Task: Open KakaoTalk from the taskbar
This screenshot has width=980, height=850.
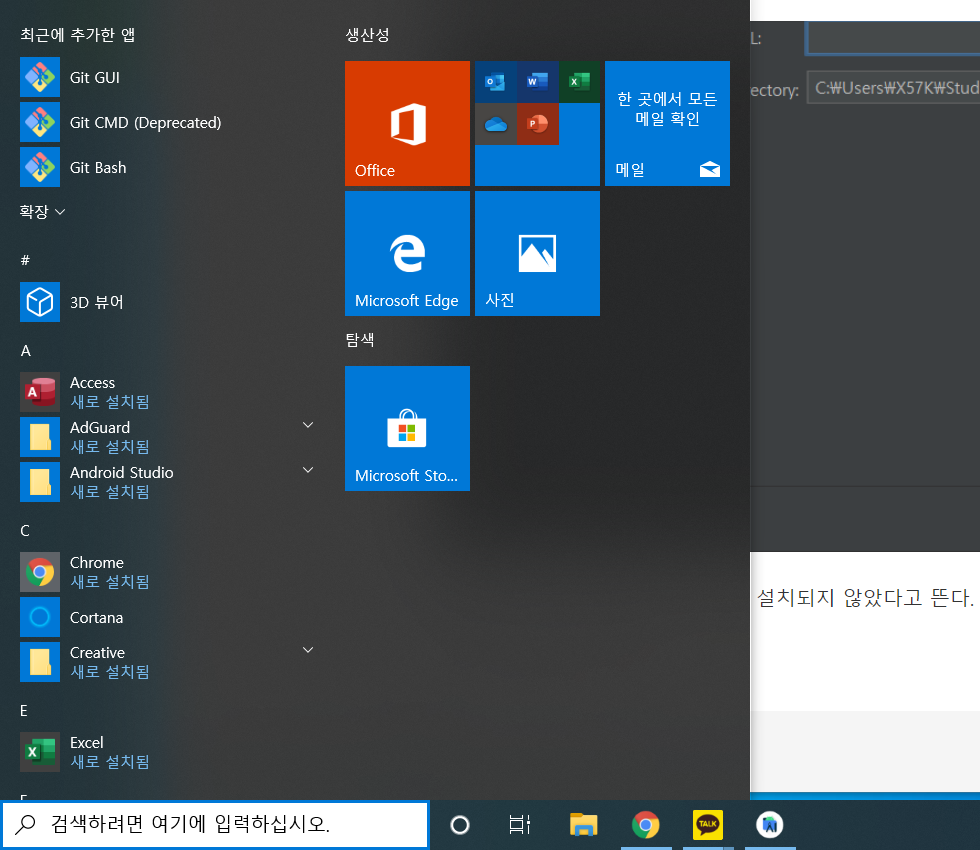Action: click(x=708, y=825)
